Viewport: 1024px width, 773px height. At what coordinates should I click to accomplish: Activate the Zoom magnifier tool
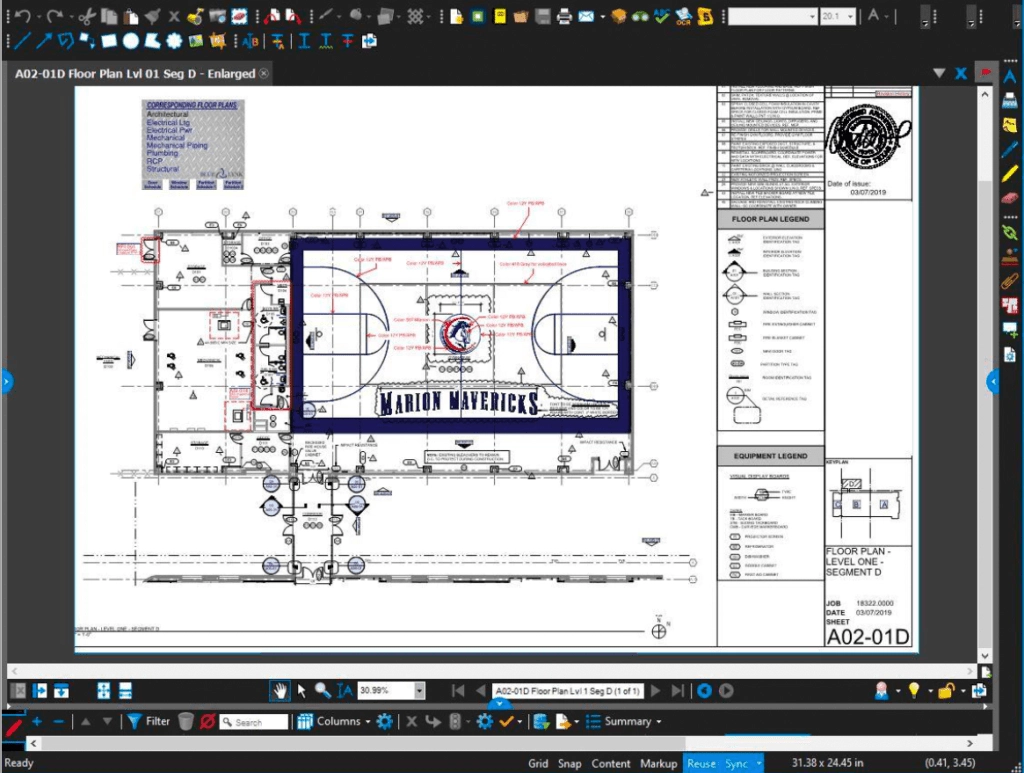[323, 691]
